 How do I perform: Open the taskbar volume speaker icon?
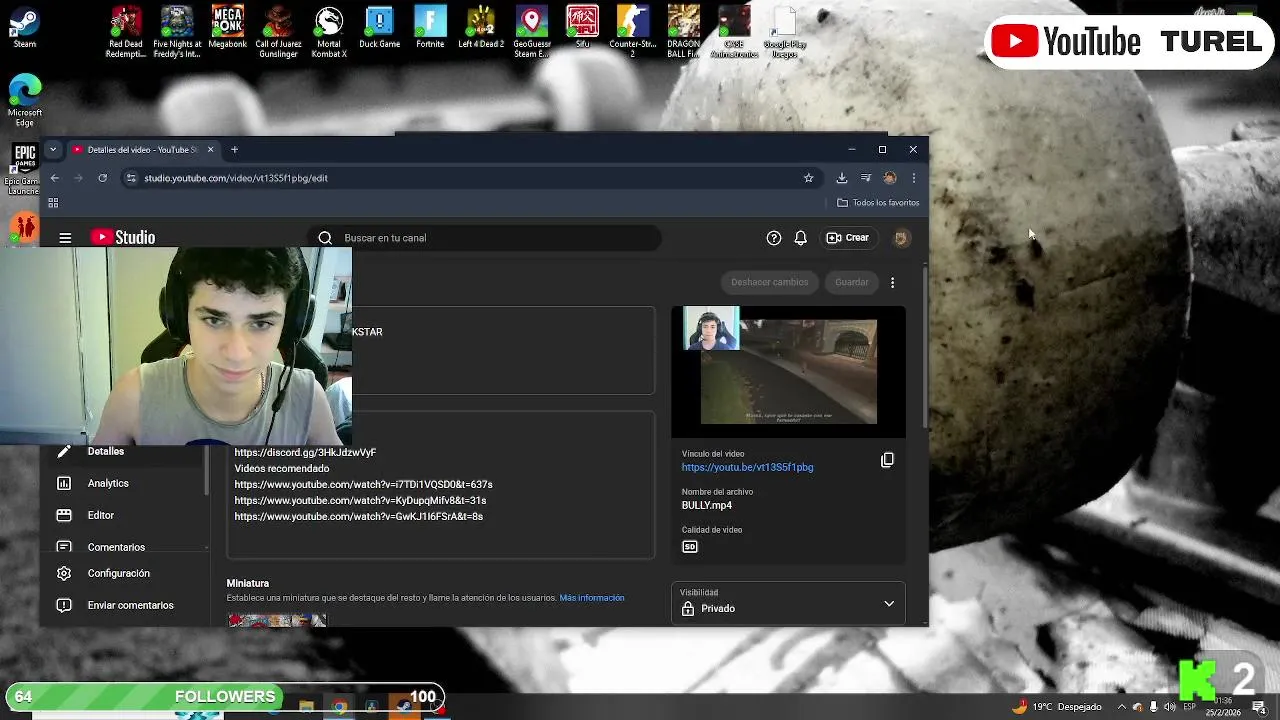tap(1169, 706)
